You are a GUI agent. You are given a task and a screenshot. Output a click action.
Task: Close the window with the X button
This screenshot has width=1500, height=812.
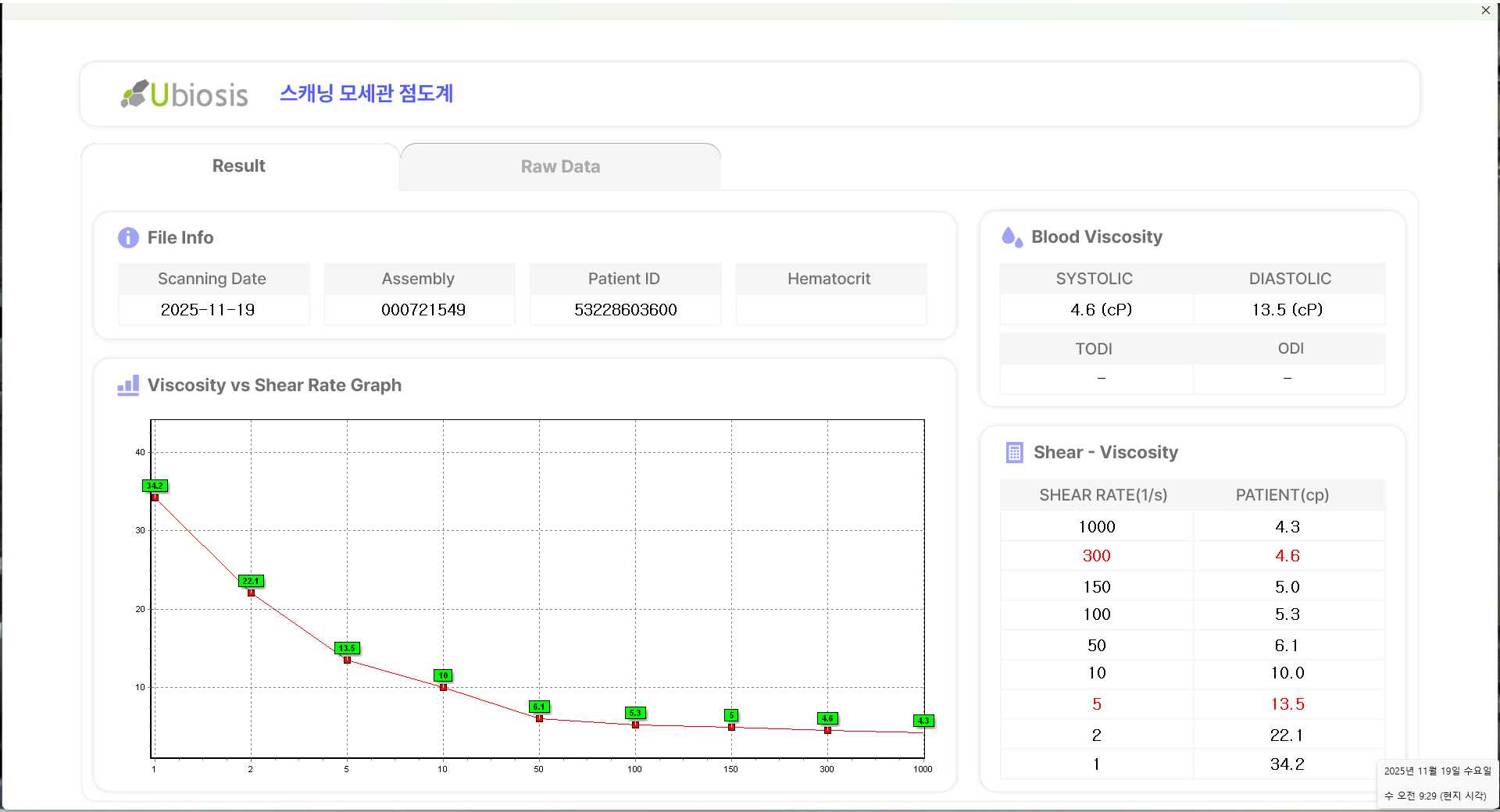click(x=1485, y=10)
